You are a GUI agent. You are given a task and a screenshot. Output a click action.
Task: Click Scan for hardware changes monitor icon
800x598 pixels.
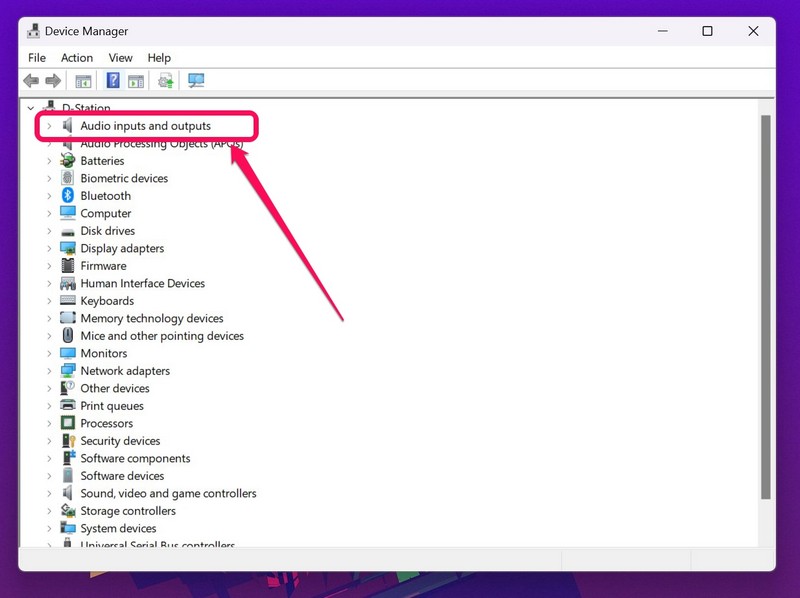(x=195, y=81)
